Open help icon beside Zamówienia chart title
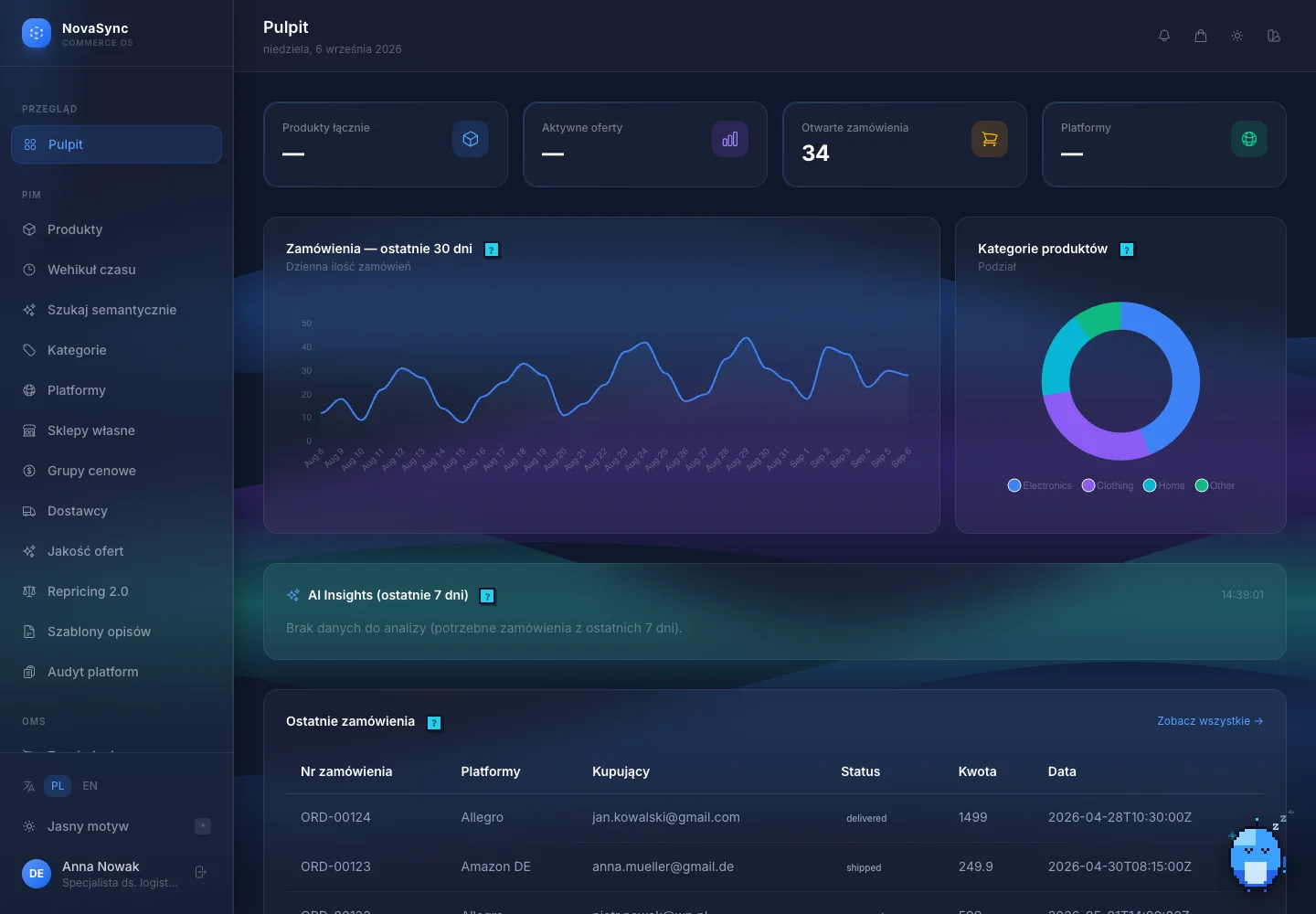Screen dimensions: 1316x914 pos(492,250)
